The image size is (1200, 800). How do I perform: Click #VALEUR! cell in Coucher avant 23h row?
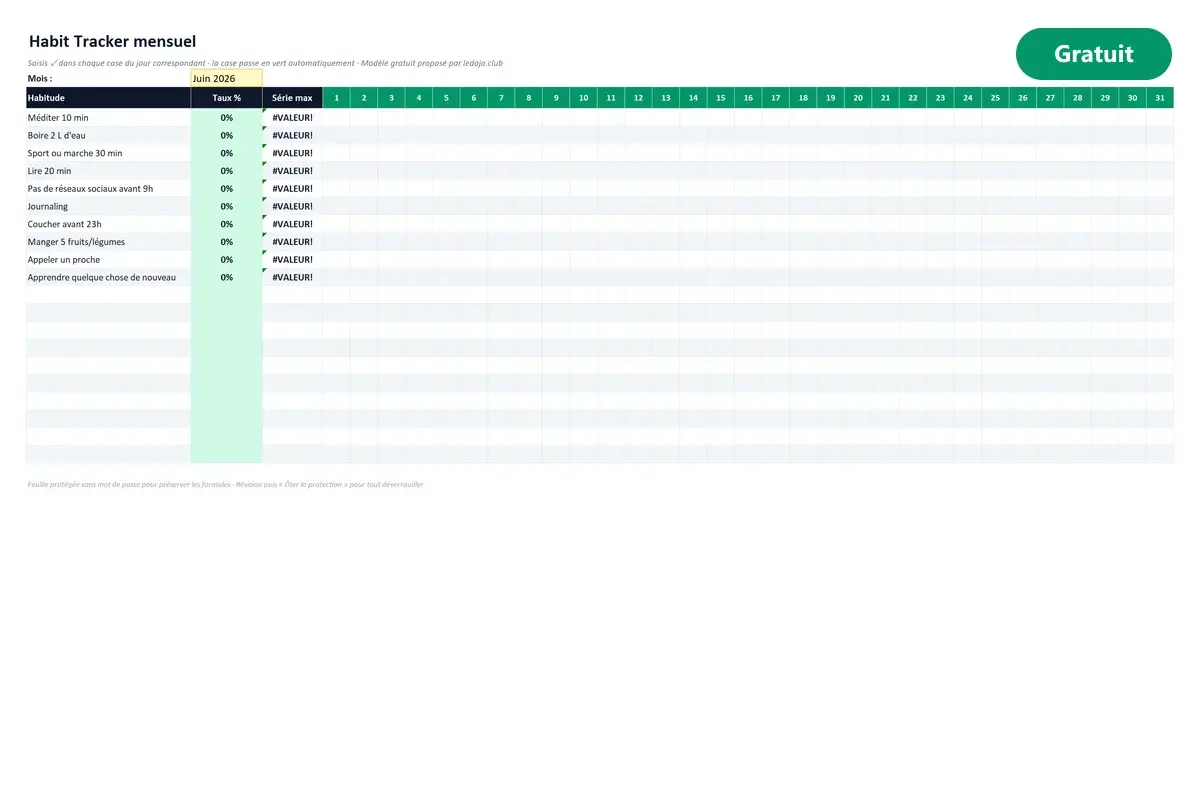tap(292, 224)
